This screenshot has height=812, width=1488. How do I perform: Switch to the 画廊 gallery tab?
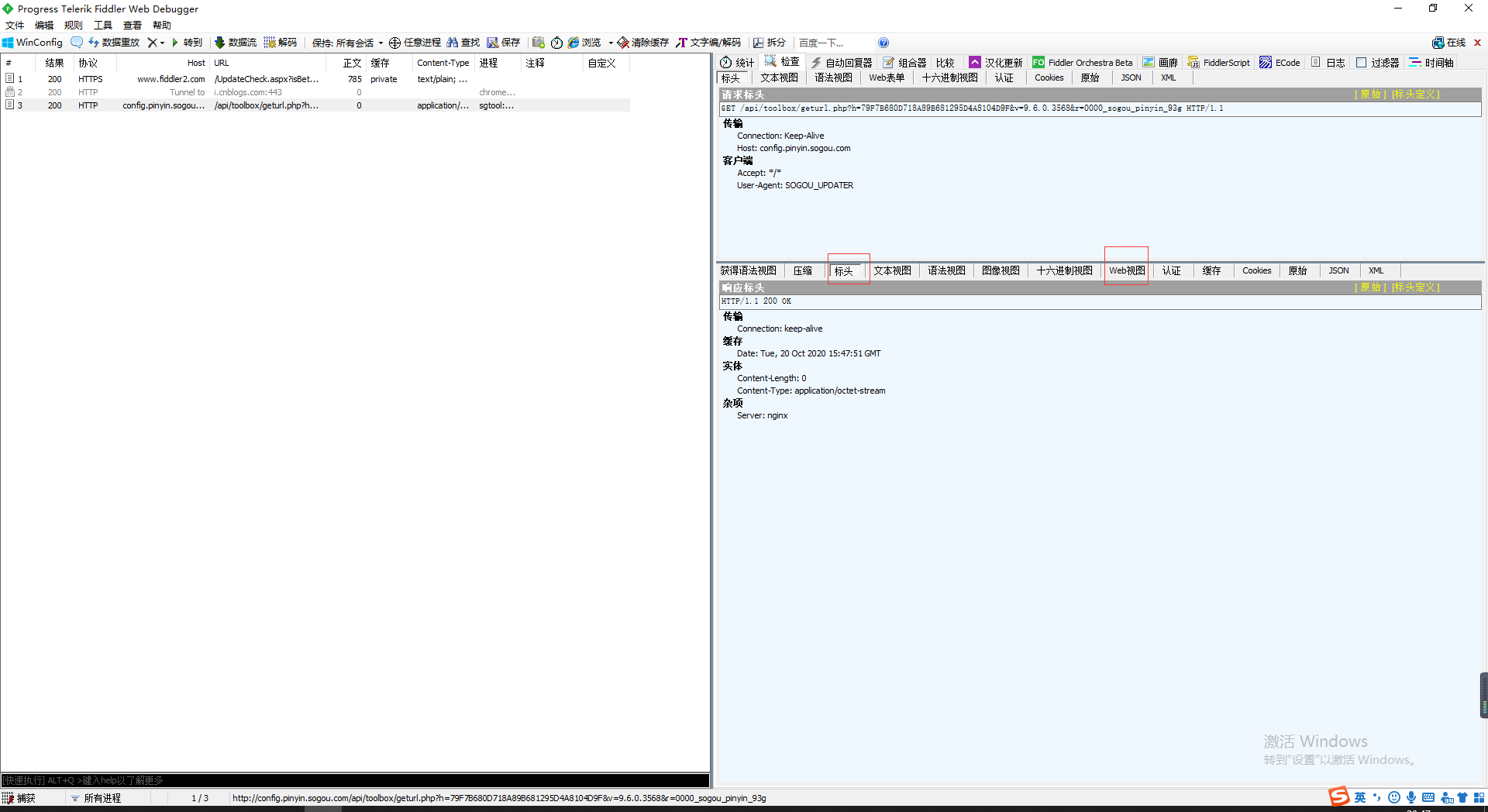coord(1160,63)
